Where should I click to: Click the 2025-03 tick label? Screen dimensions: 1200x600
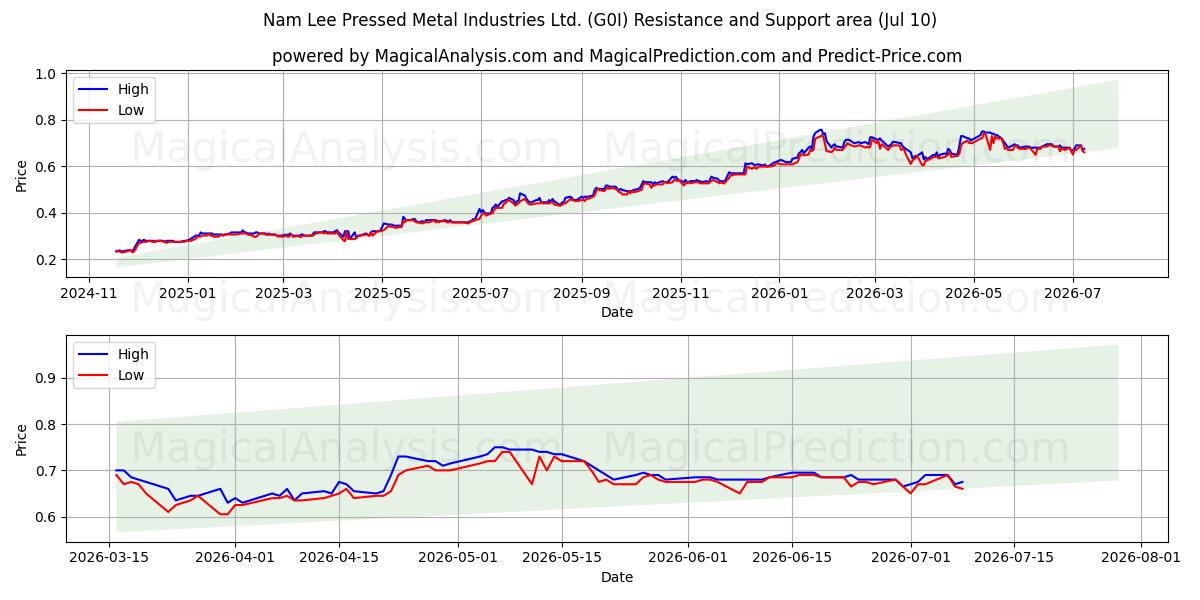tap(283, 293)
